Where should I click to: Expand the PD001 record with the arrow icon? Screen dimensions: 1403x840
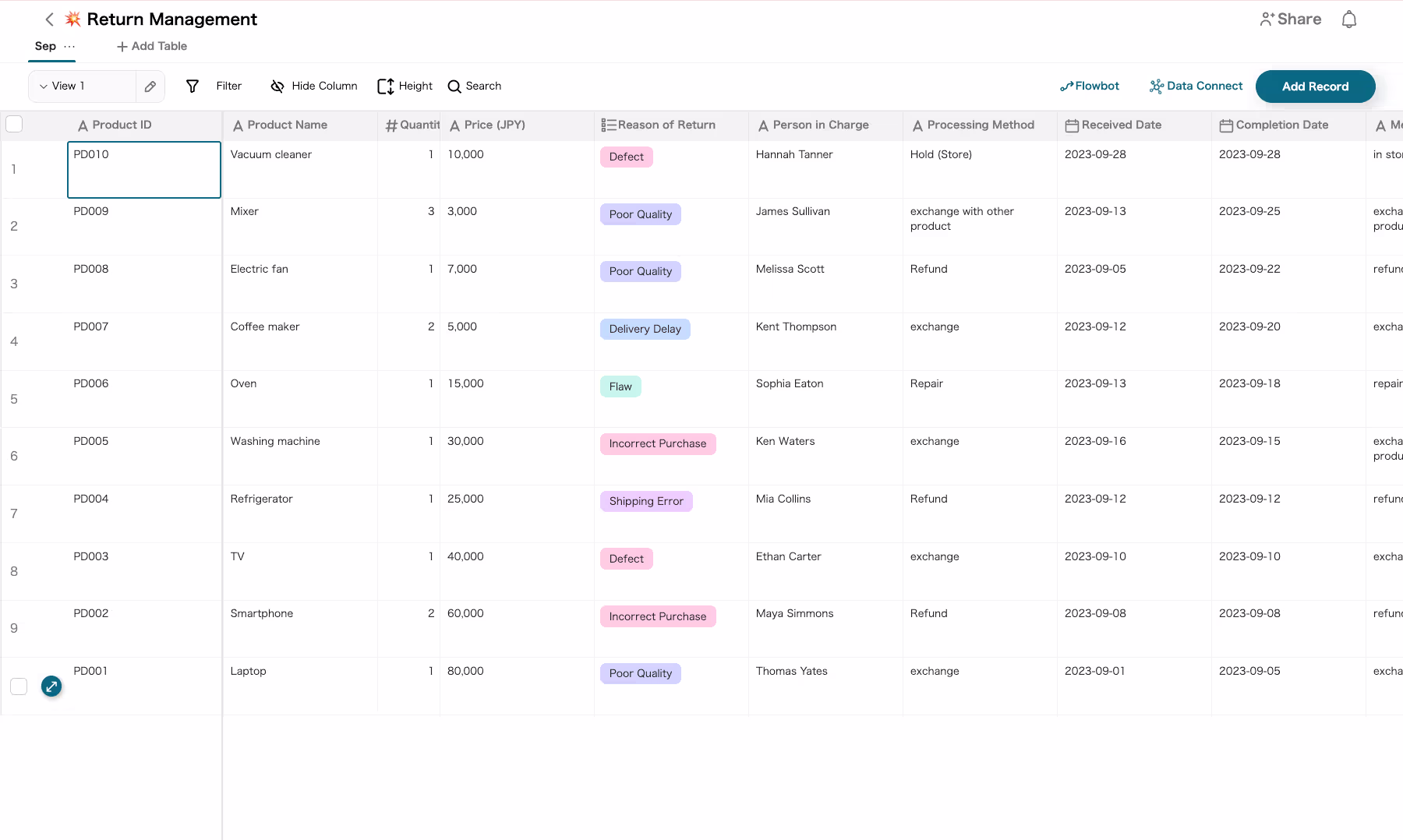point(51,686)
